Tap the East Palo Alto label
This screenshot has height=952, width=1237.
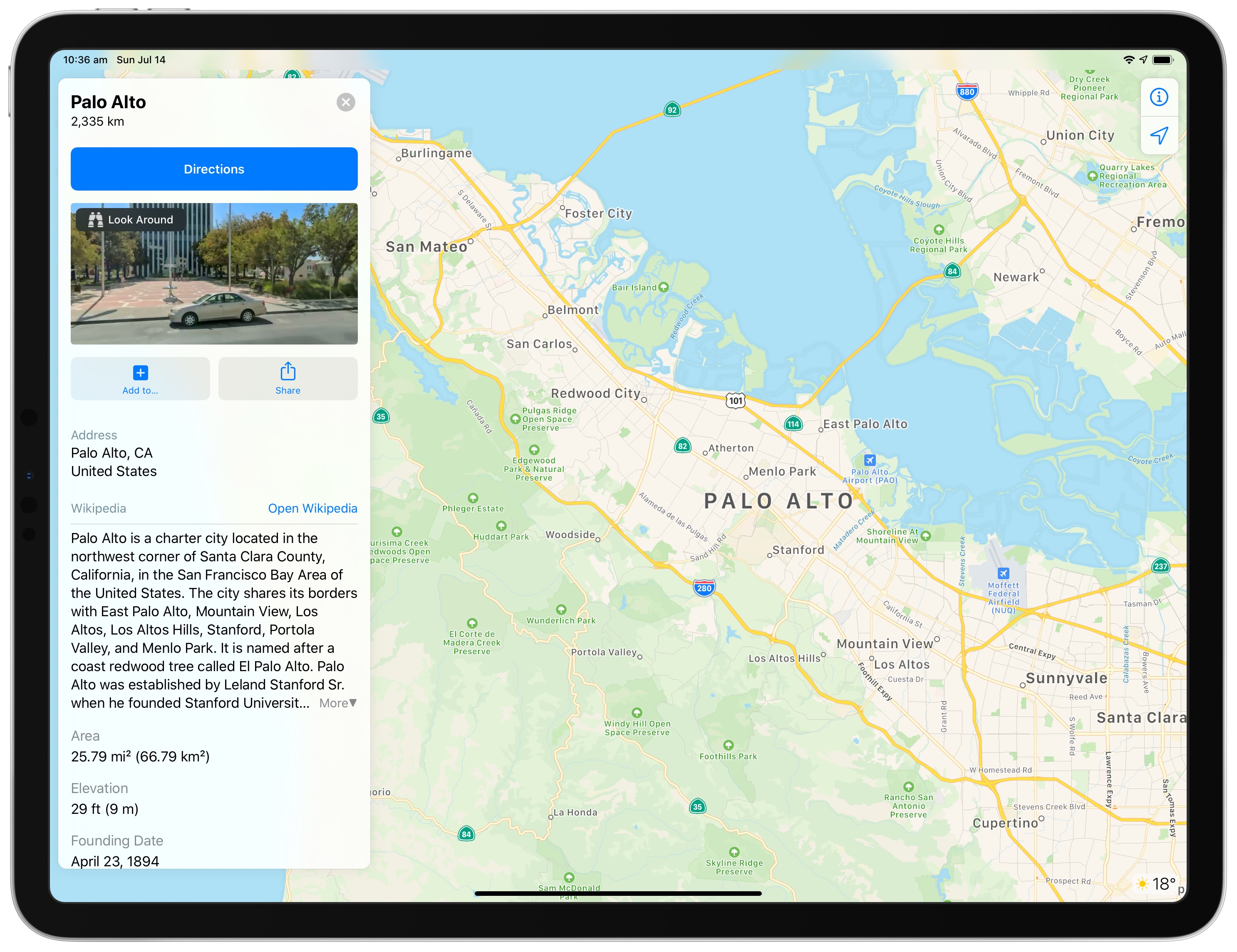pos(865,424)
